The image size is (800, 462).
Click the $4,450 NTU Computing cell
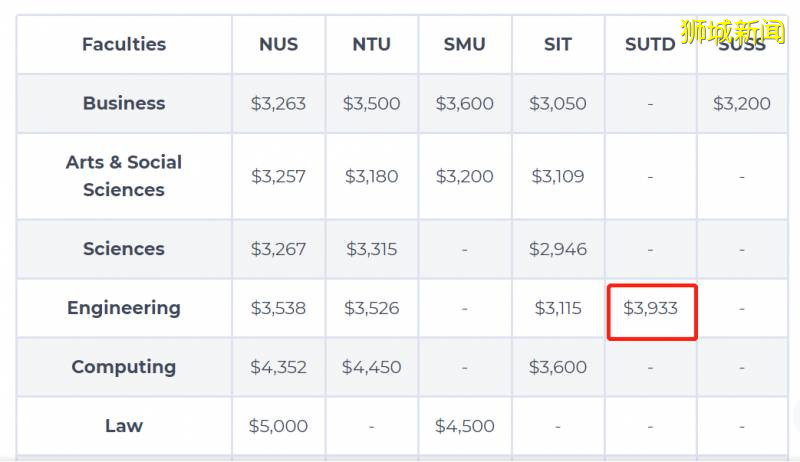pyautogui.click(x=371, y=367)
